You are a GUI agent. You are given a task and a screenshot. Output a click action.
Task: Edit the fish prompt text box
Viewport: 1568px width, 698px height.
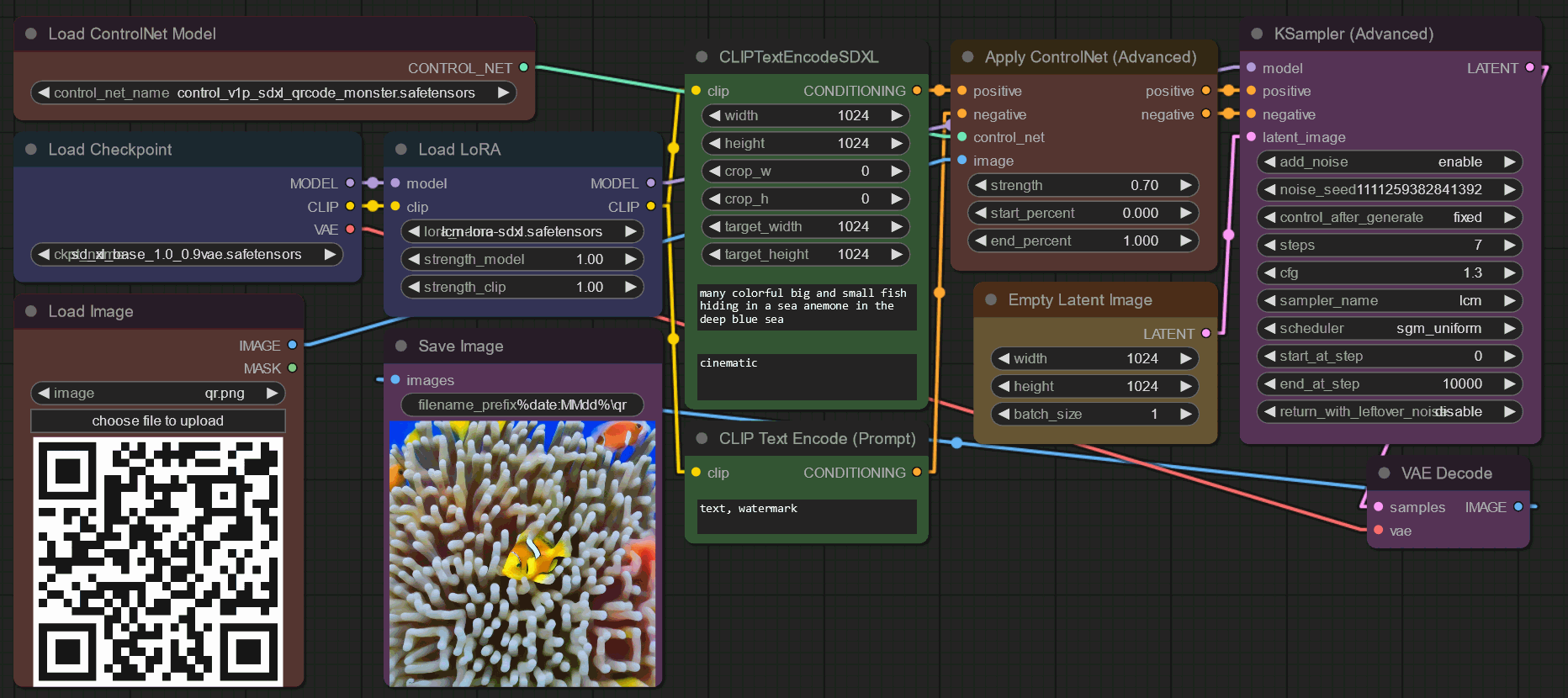[807, 306]
